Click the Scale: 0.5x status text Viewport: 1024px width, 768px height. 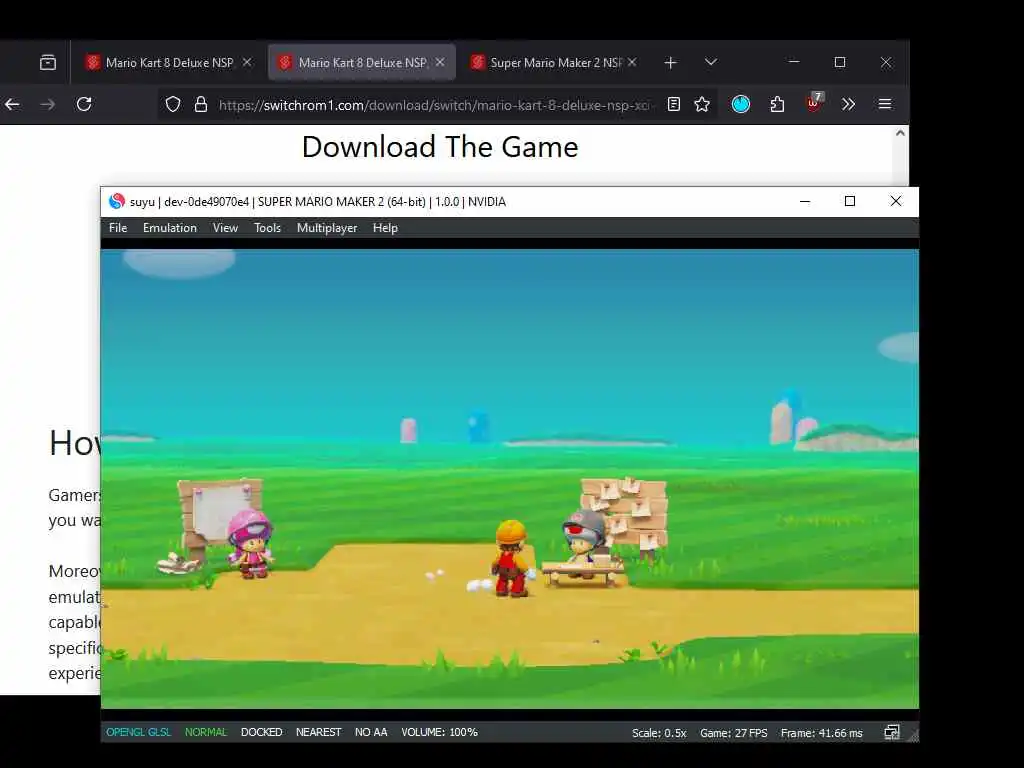pyautogui.click(x=659, y=733)
